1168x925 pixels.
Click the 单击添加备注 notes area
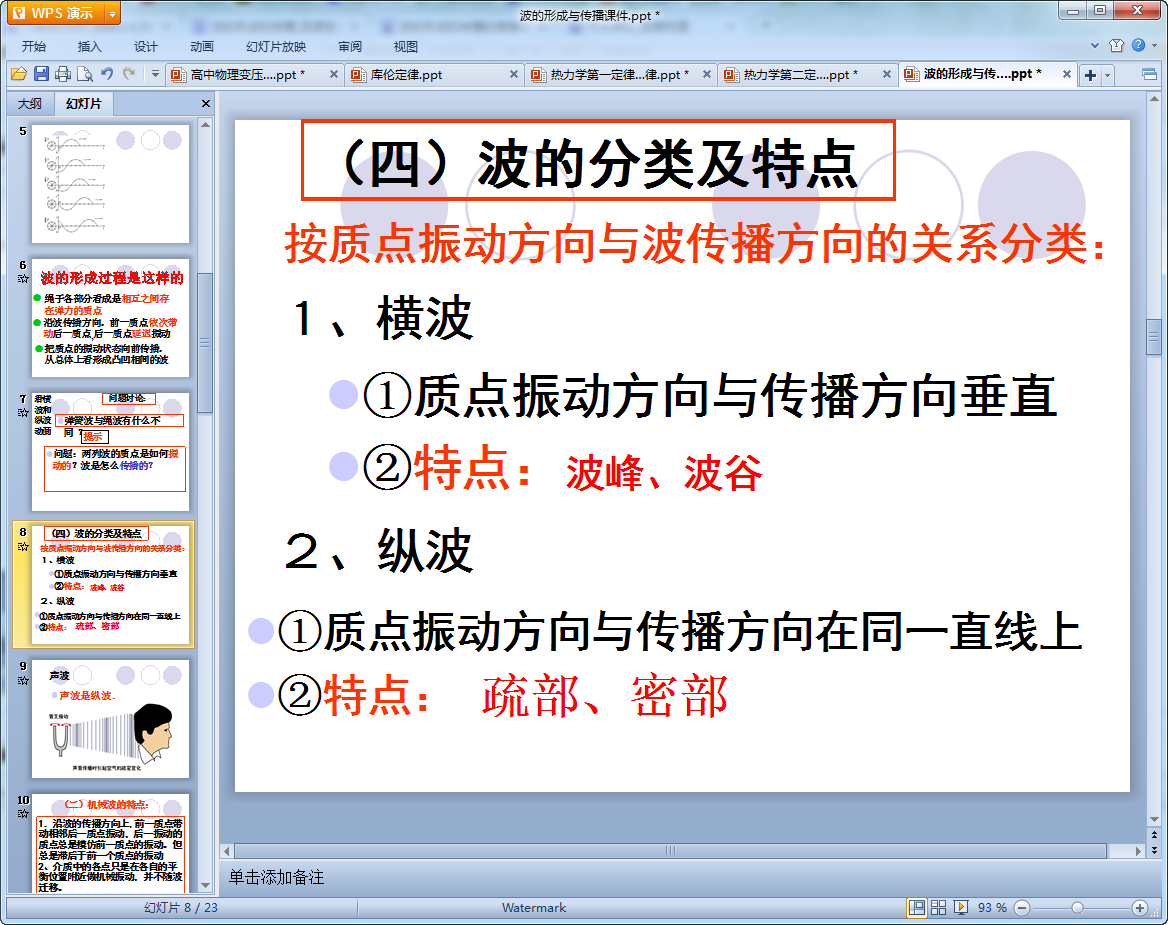[x=276, y=877]
